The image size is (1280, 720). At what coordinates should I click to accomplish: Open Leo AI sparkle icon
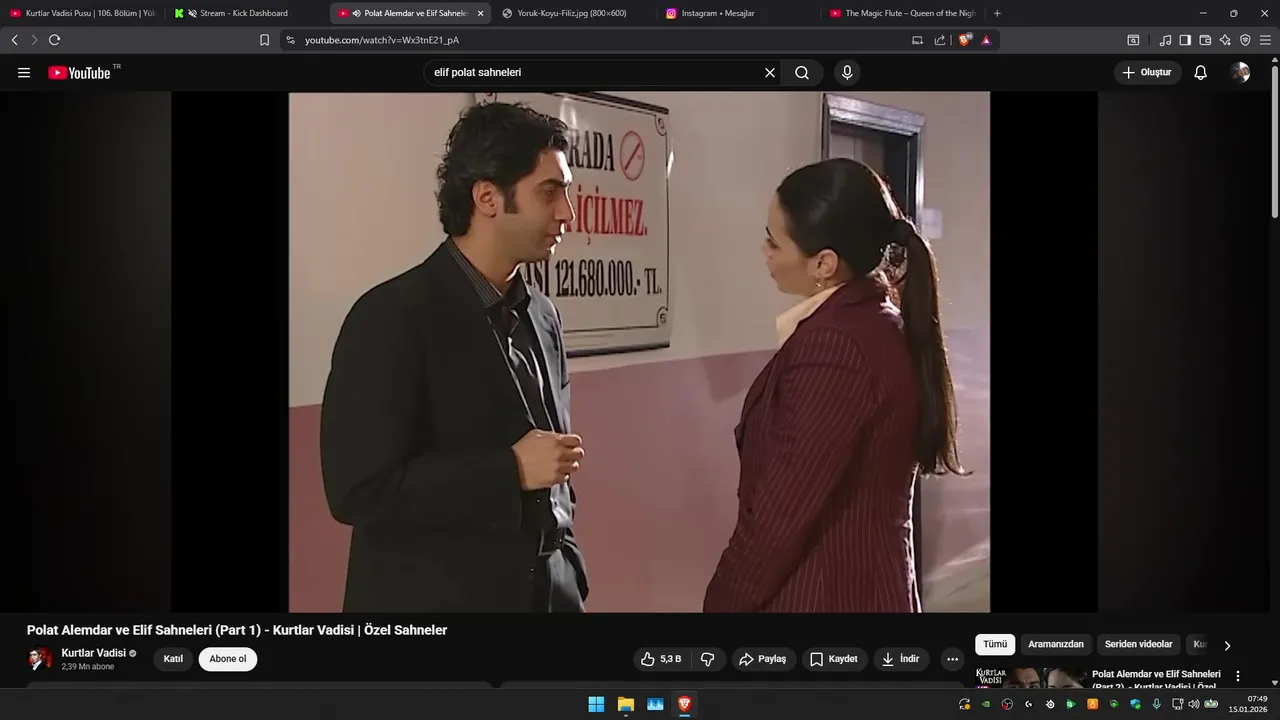[x=1225, y=40]
